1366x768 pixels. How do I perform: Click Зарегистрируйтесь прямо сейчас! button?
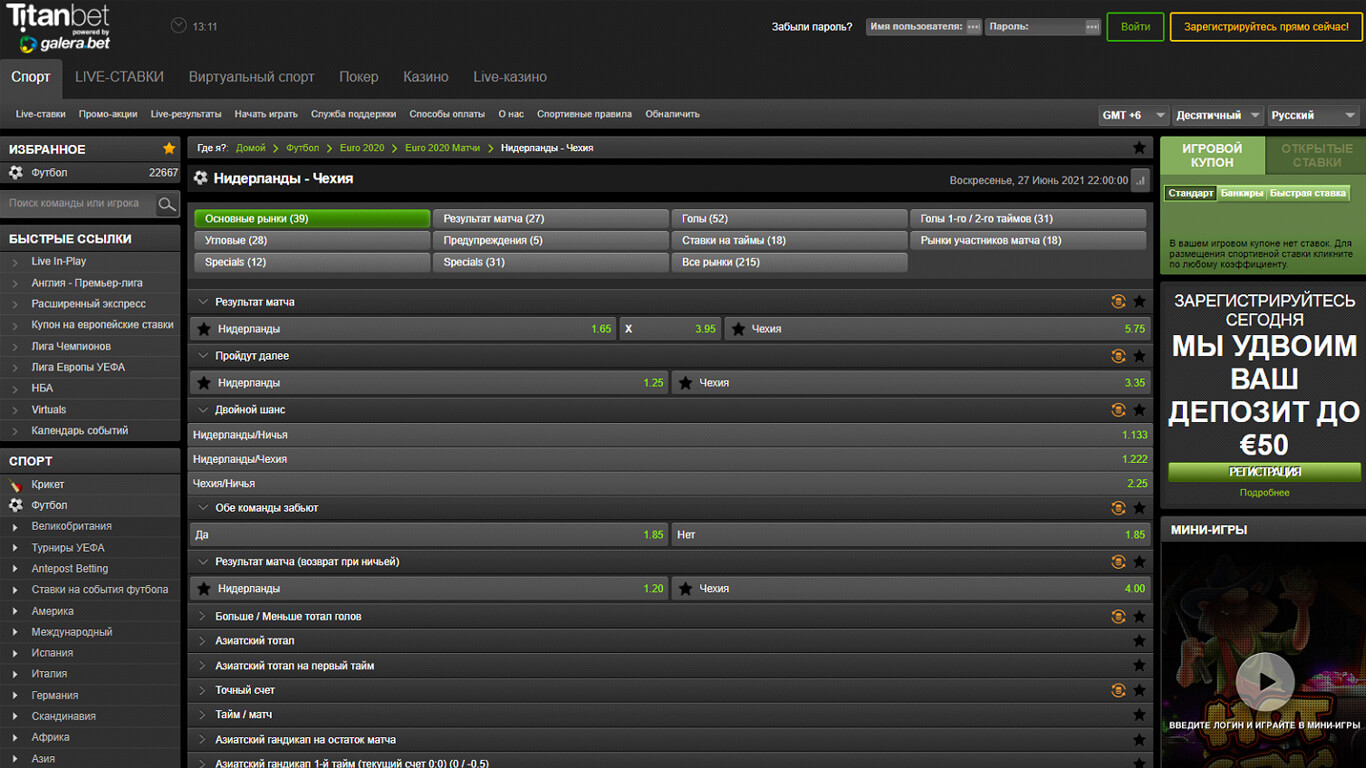pos(1266,27)
